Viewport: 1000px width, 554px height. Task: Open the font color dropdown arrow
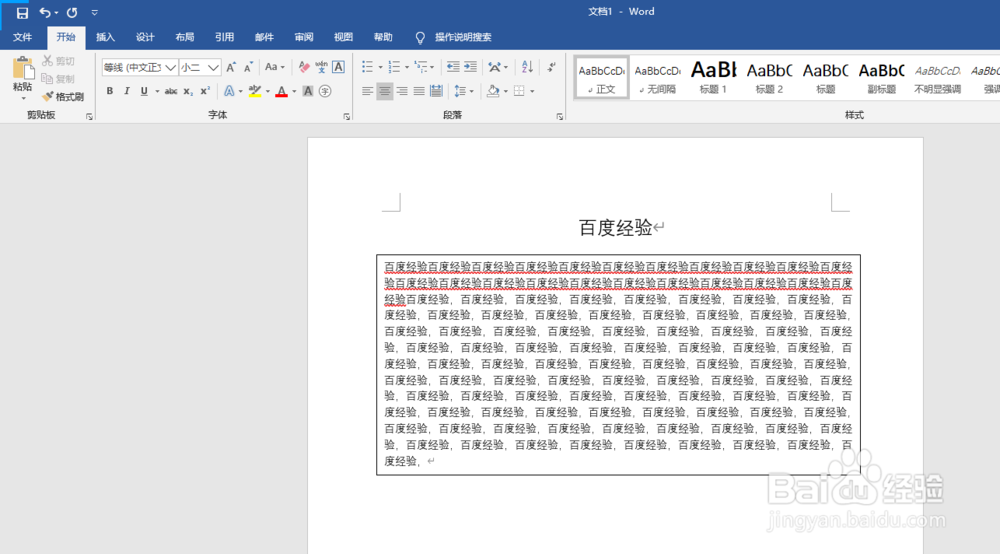pyautogui.click(x=294, y=91)
